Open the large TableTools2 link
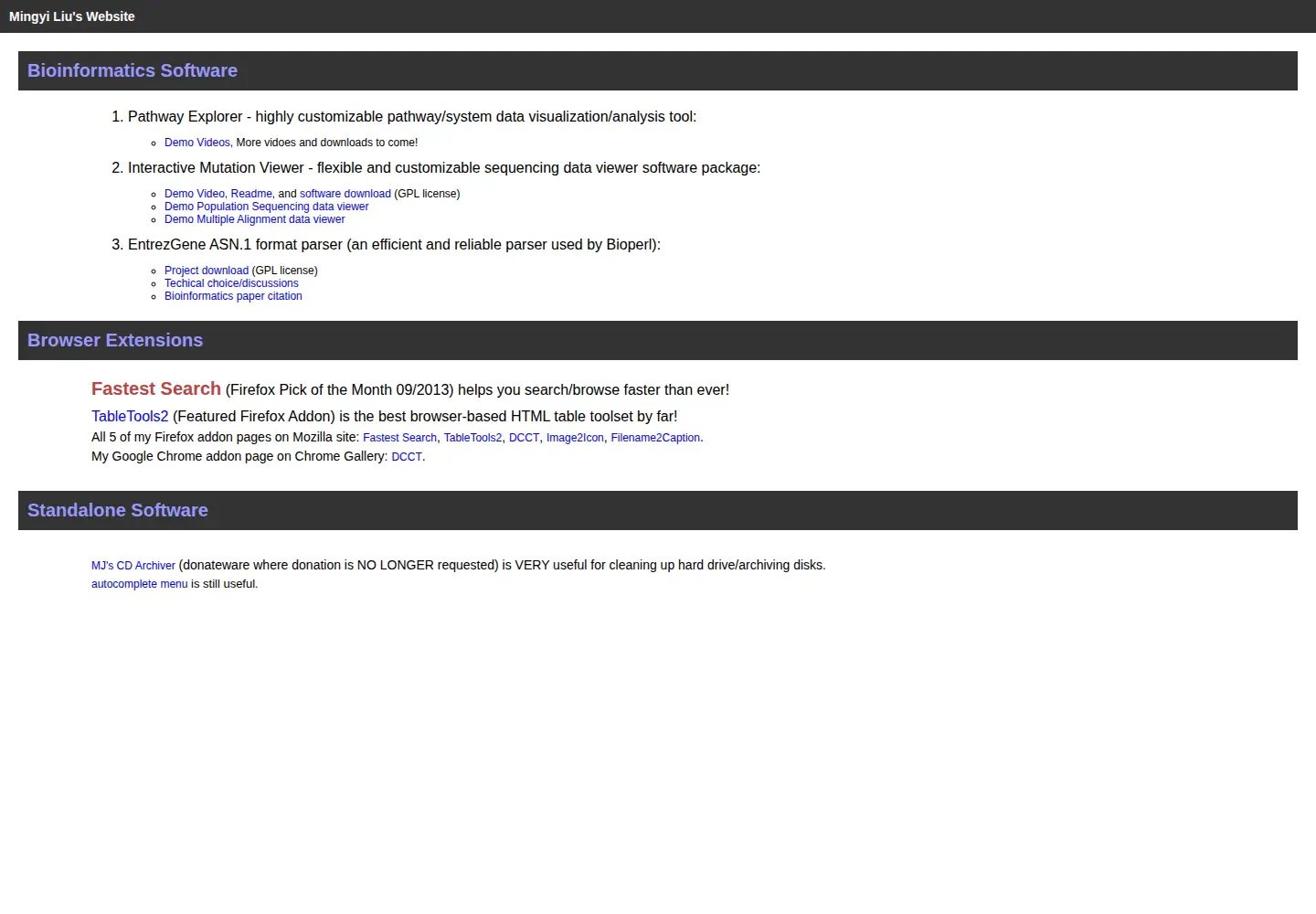The width and height of the screenshot is (1316, 914). (130, 416)
